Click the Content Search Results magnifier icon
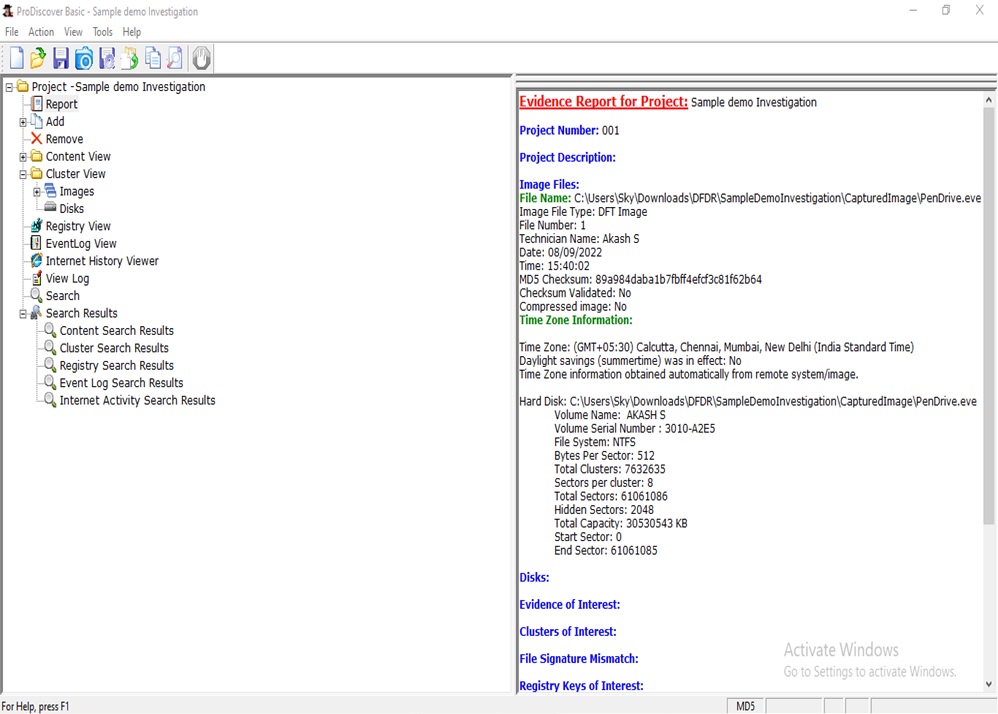998x714 pixels. [50, 330]
